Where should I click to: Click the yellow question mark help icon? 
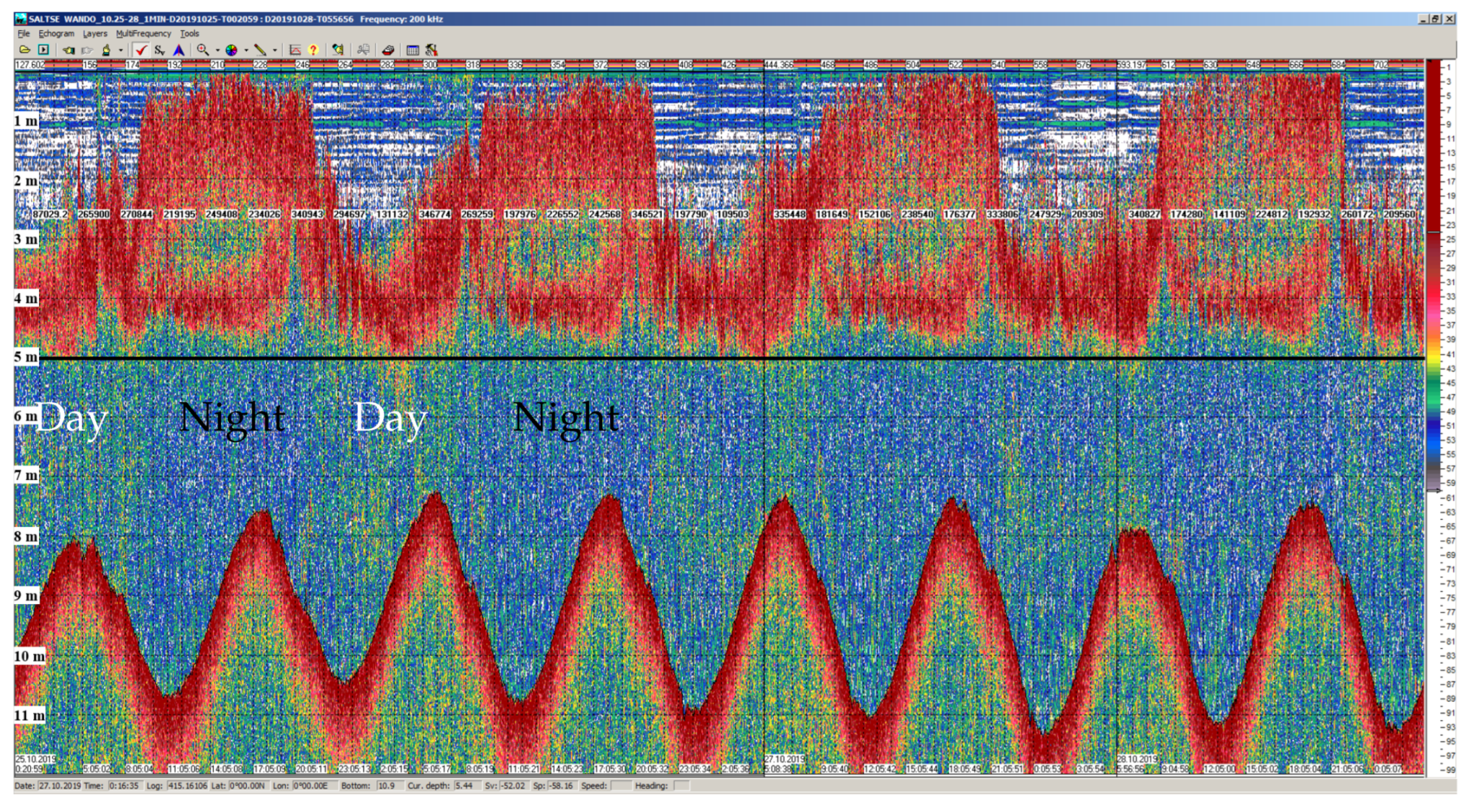pos(313,50)
